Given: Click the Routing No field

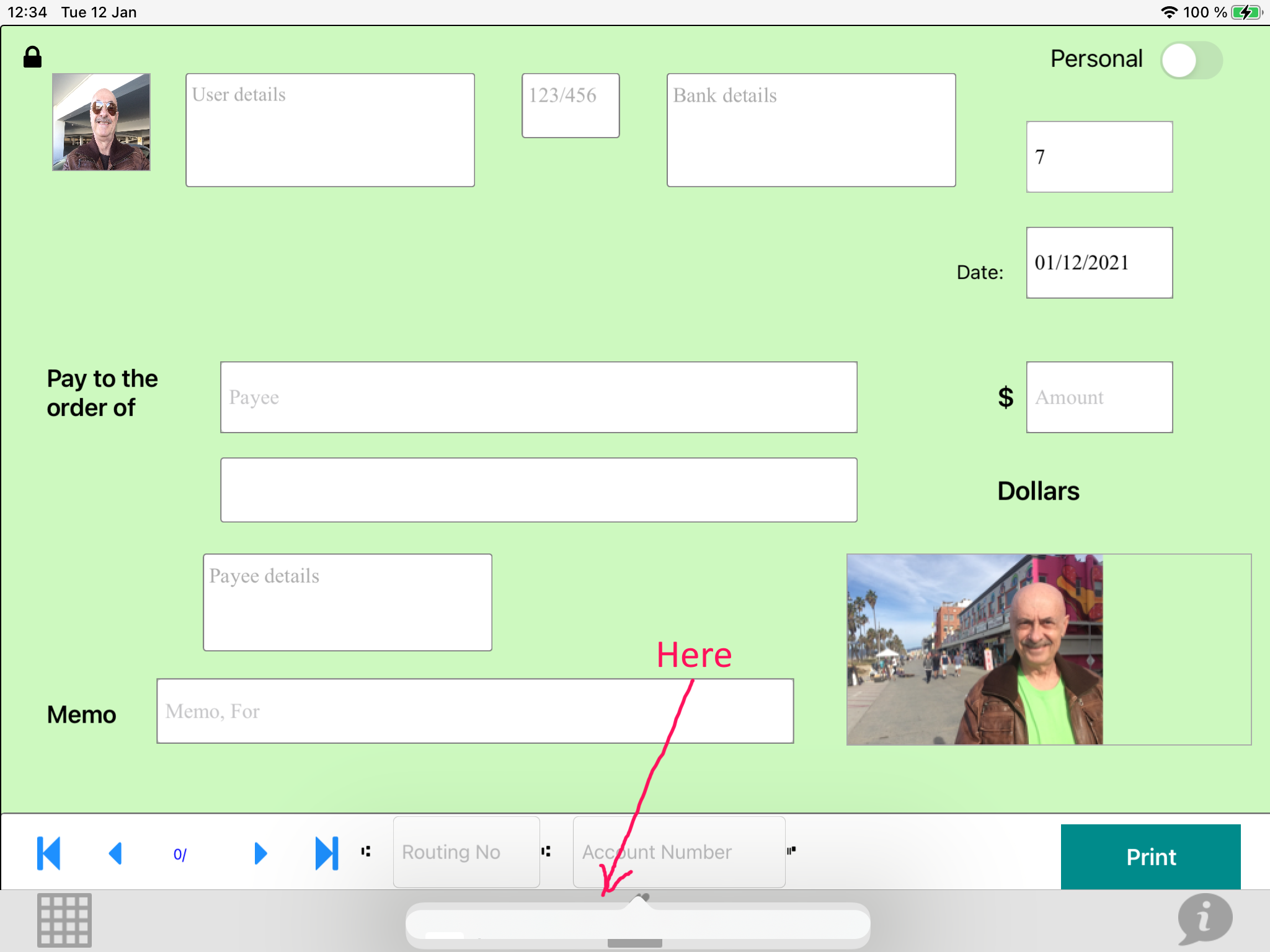Looking at the screenshot, I should 466,852.
